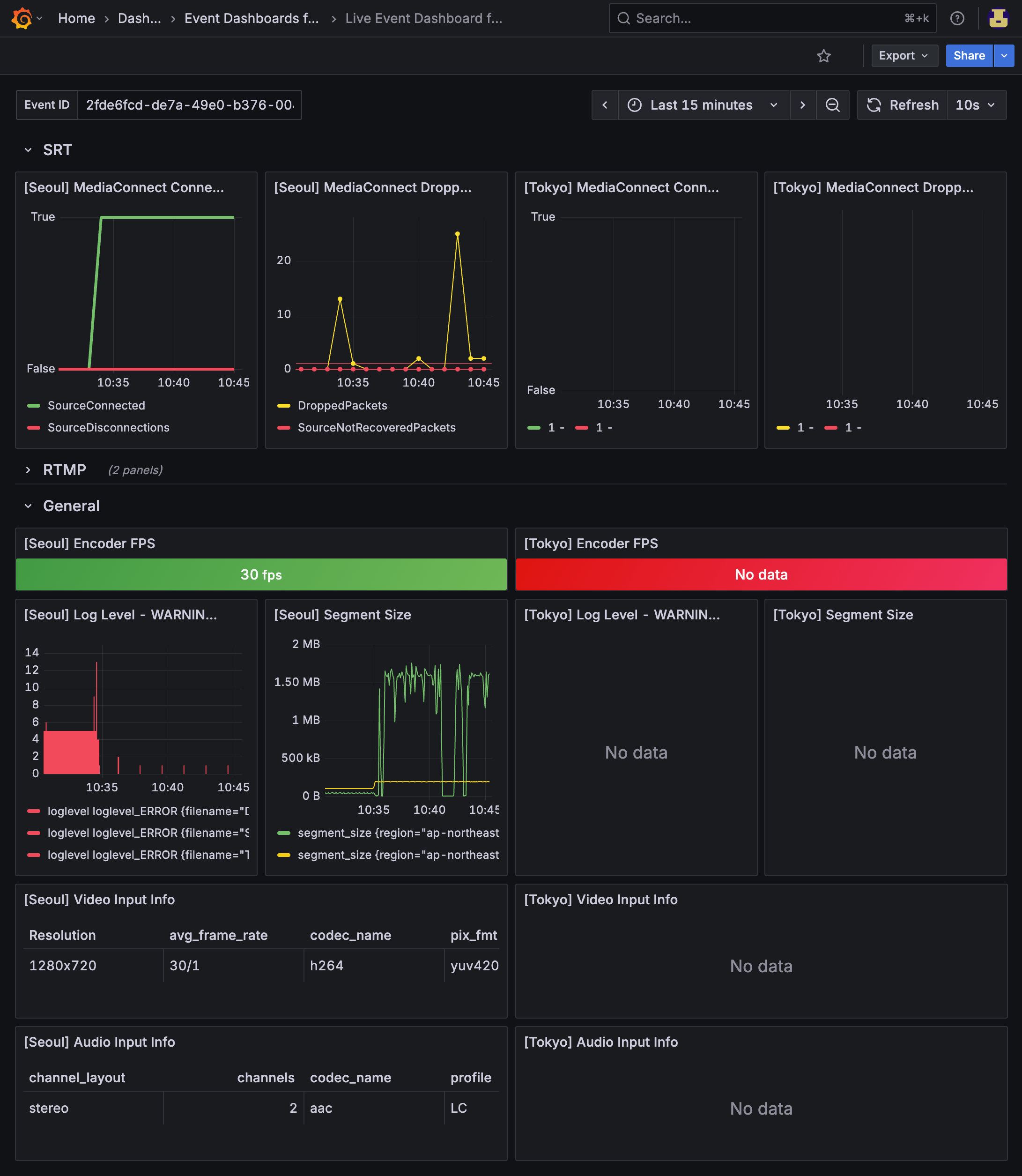Screen dimensions: 1022x1176
Task: Open the user profile avatar
Action: 998,18
